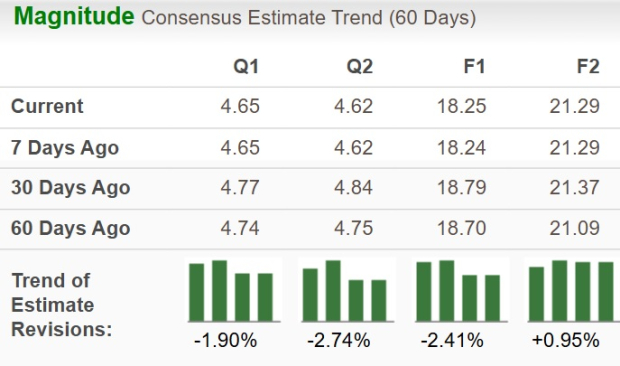
Task: Click the F1 trend bar chart
Action: 461,291
